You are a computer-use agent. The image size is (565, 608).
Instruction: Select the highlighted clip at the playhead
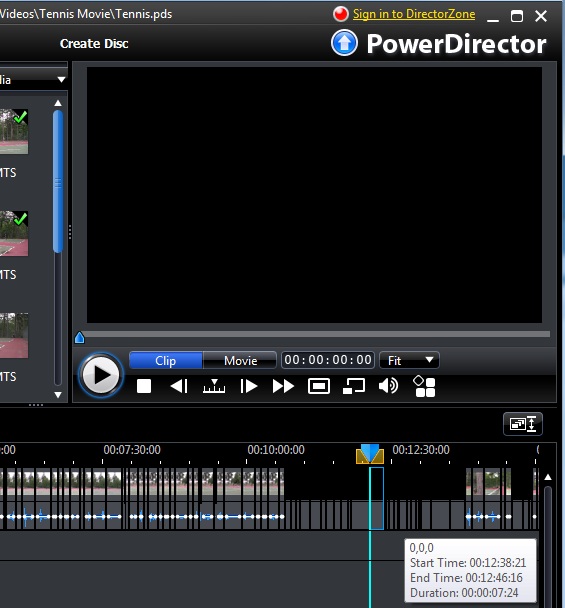[377, 498]
